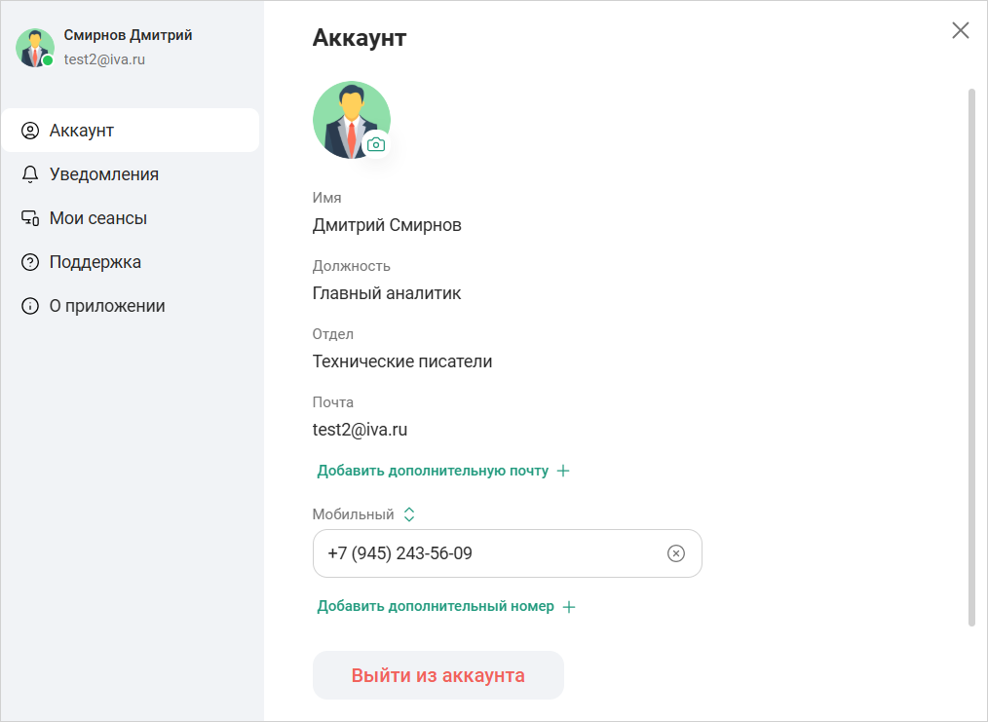Click the camera icon on the avatar
Screen dimensions: 988x722
pos(376,145)
